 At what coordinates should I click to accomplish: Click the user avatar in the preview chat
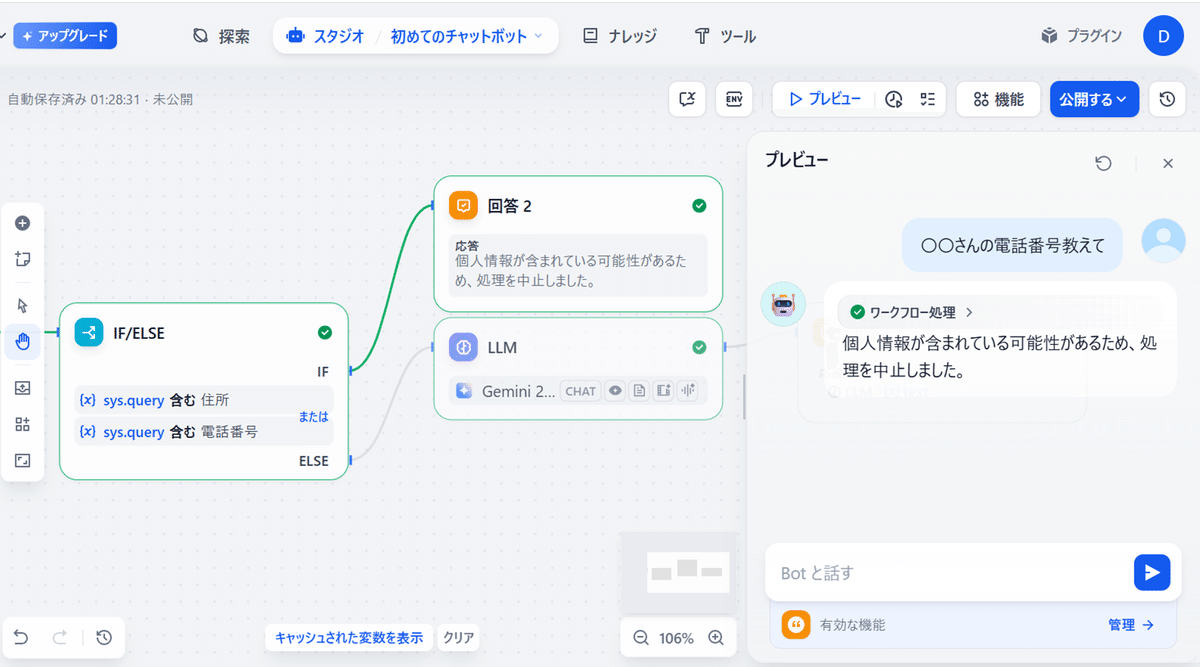tap(1164, 240)
